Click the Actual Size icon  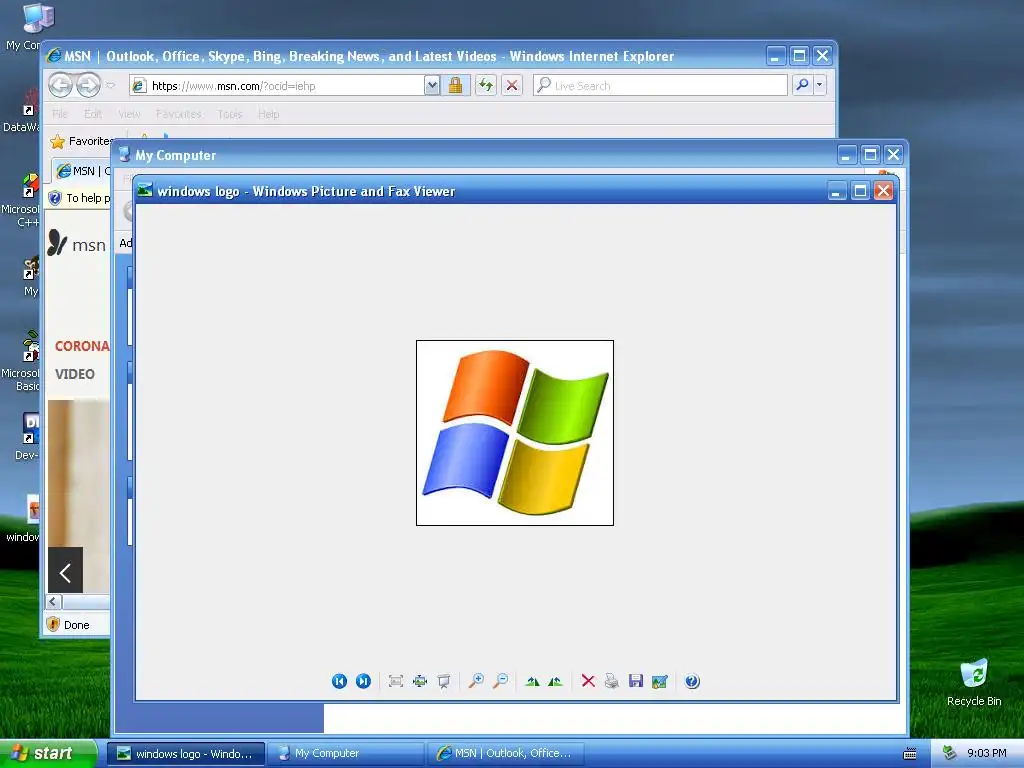(x=420, y=681)
